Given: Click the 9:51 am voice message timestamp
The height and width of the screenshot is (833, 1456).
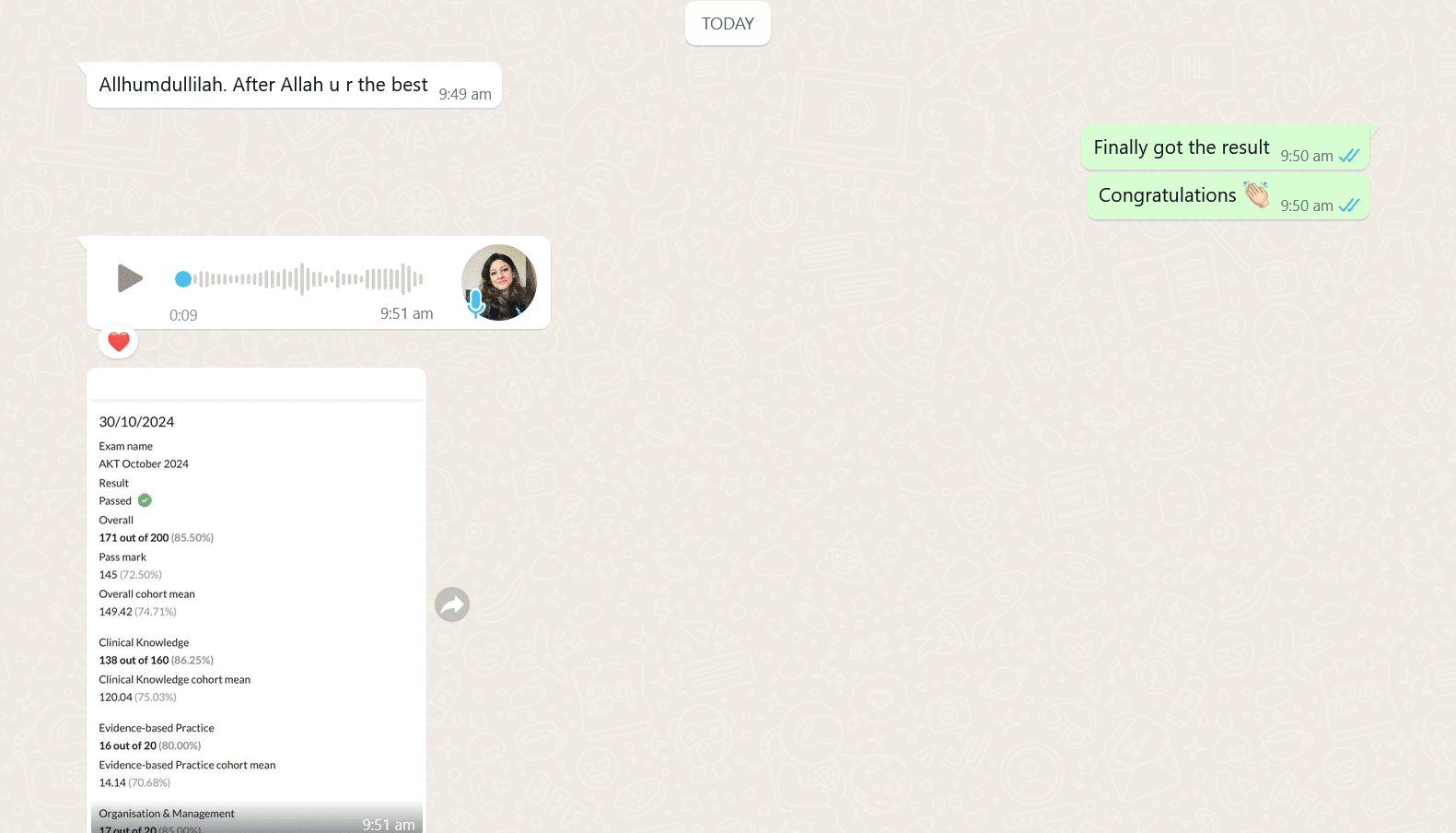Looking at the screenshot, I should point(406,313).
